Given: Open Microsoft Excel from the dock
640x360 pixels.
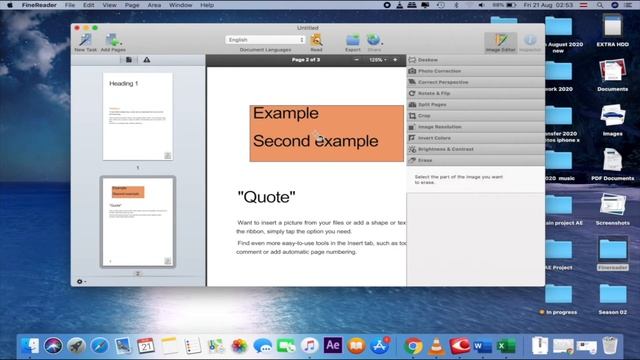Looking at the screenshot, I should coord(506,346).
